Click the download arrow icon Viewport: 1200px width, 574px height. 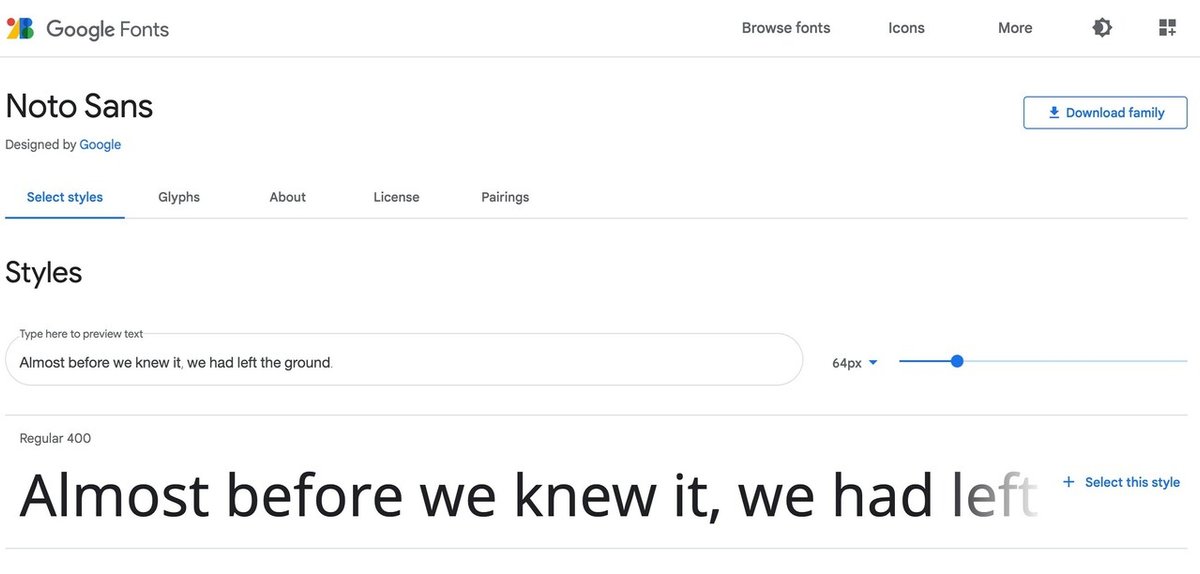click(1053, 113)
